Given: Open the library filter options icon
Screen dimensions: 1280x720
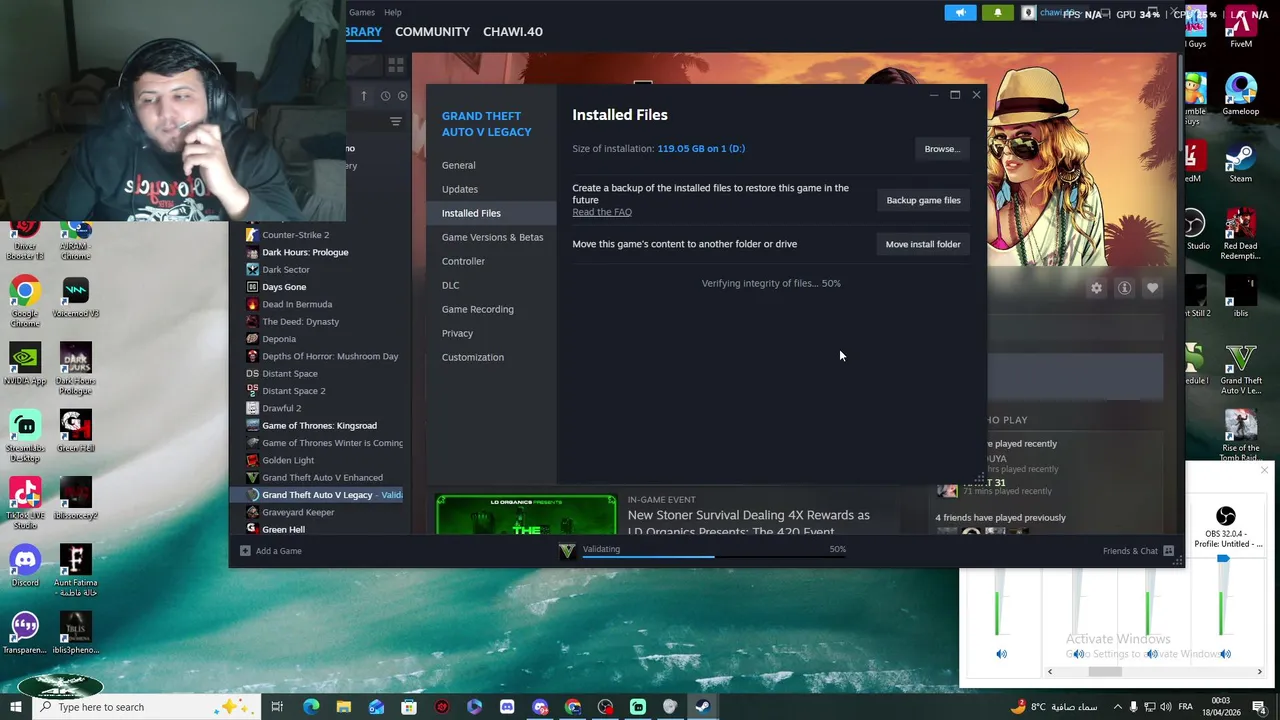Looking at the screenshot, I should pyautogui.click(x=396, y=122).
